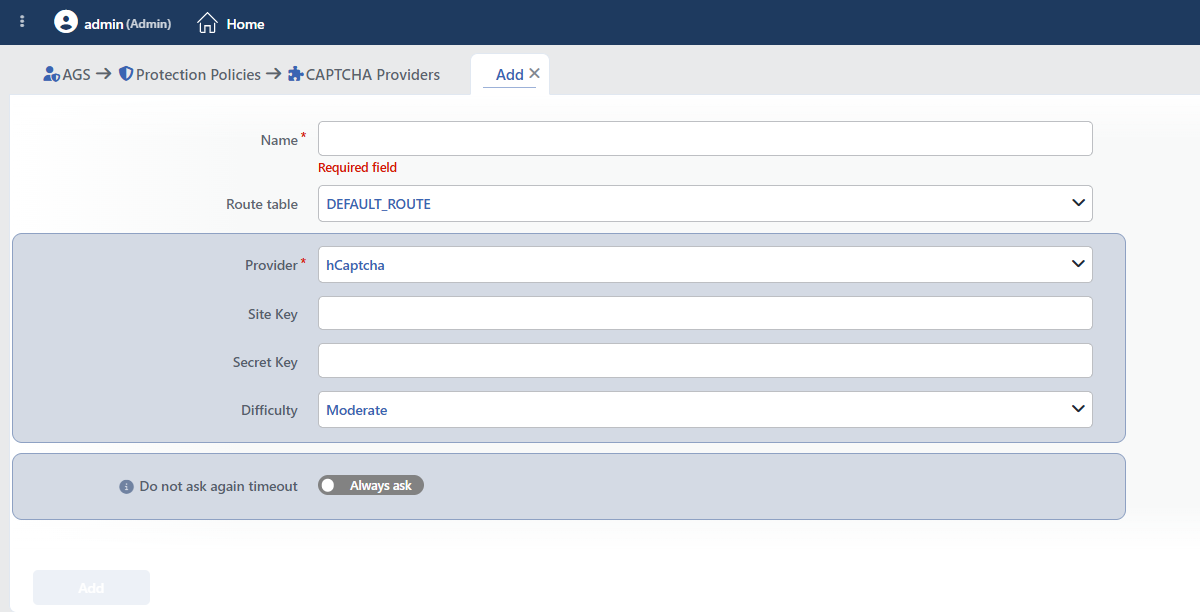Viewport: 1200px width, 612px height.
Task: Close the Add tab
Action: click(x=534, y=73)
